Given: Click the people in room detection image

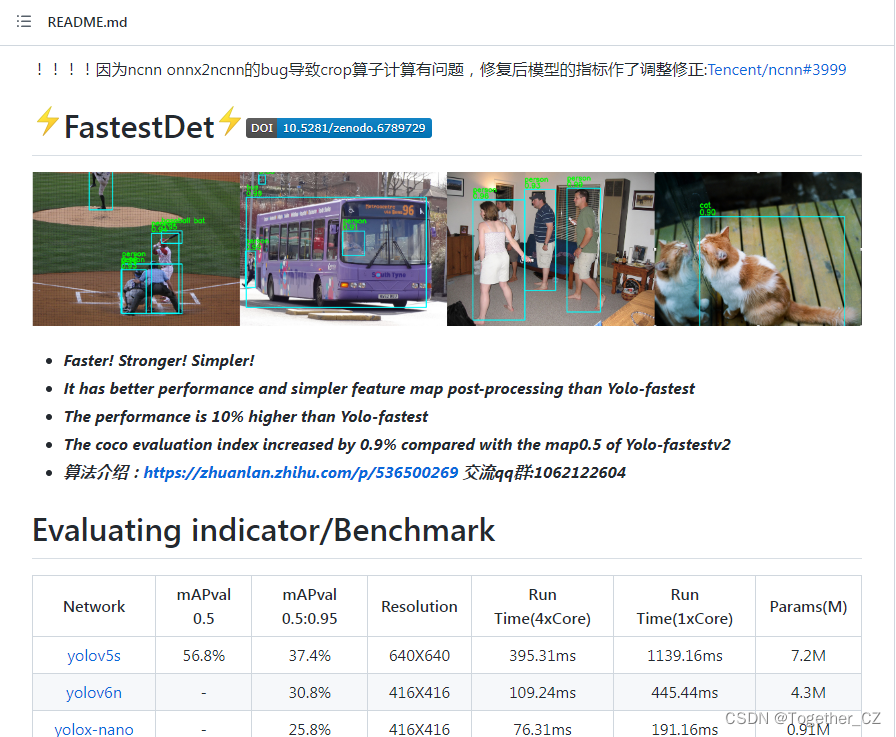Looking at the screenshot, I should 551,249.
